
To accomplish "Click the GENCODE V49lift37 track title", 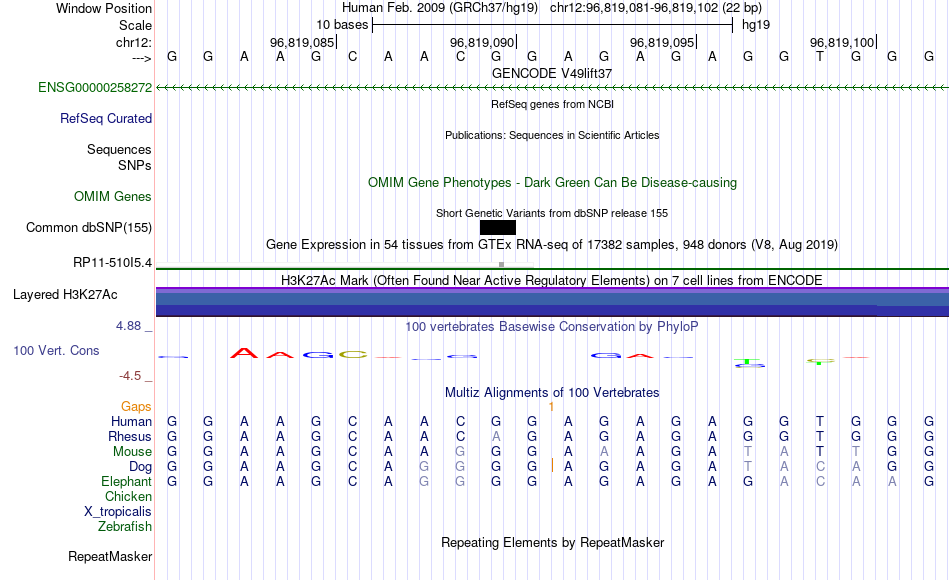I will point(552,73).
